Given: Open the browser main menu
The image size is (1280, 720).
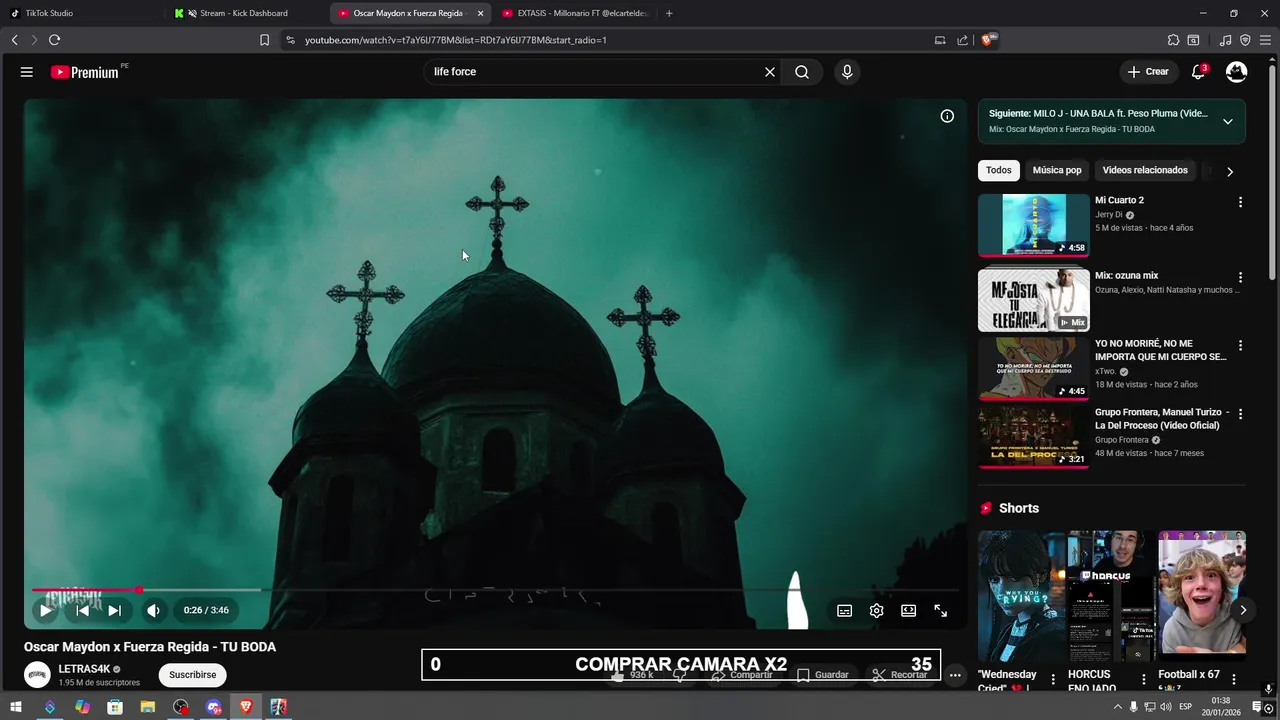Looking at the screenshot, I should click(x=1265, y=40).
